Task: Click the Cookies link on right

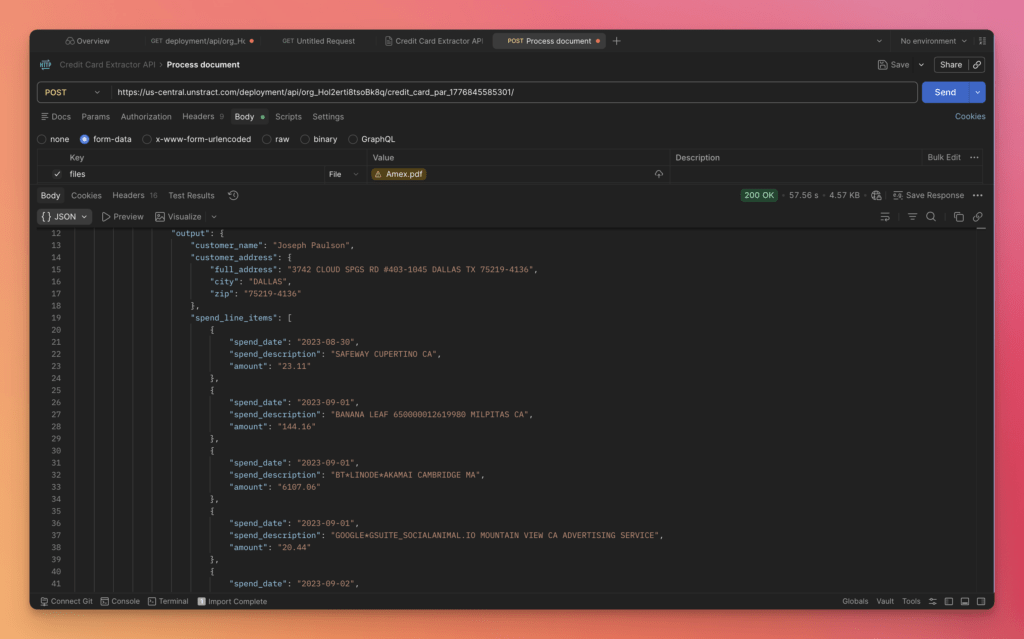Action: 969,117
